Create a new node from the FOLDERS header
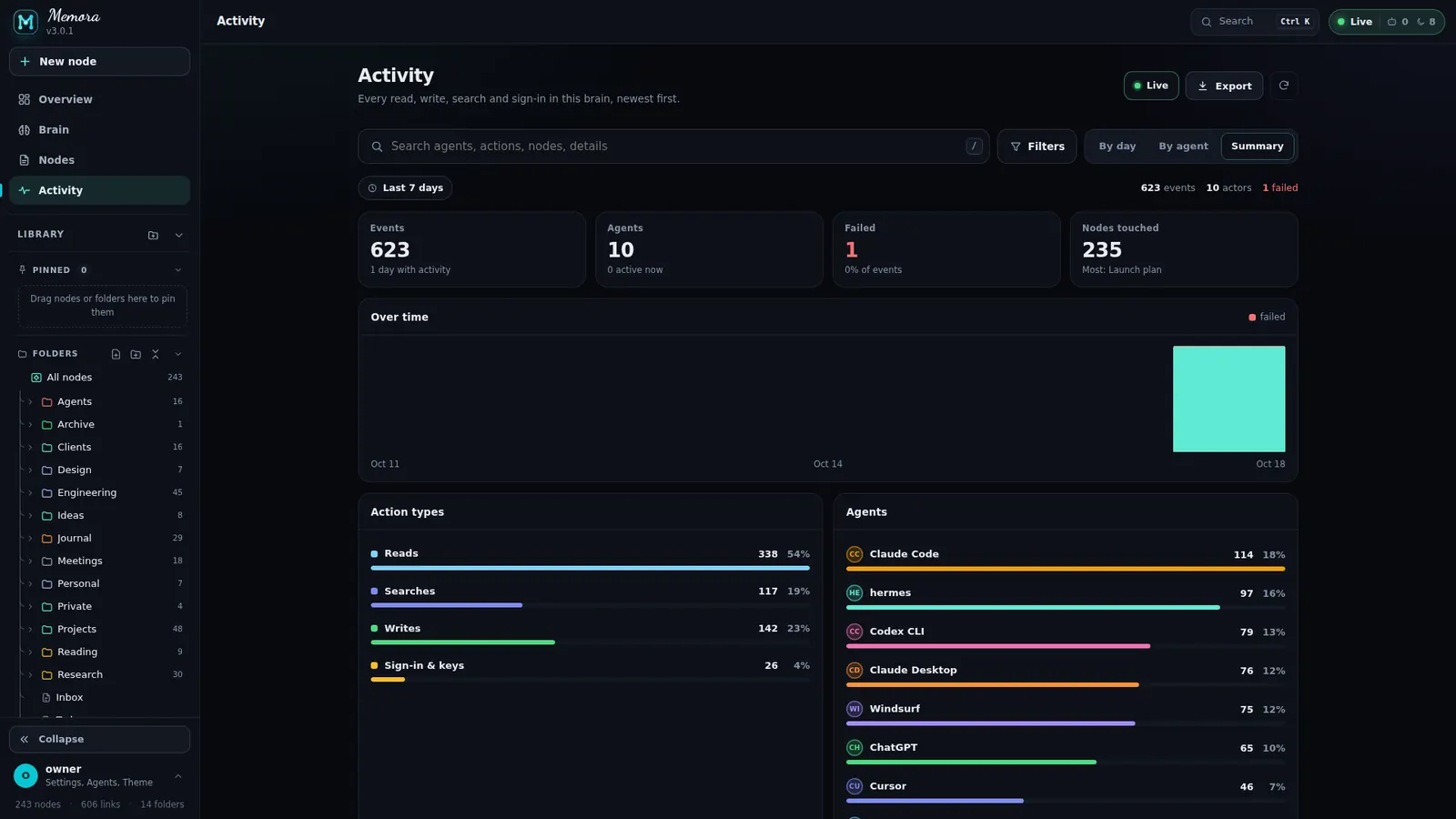The width and height of the screenshot is (1456, 819). click(x=116, y=354)
